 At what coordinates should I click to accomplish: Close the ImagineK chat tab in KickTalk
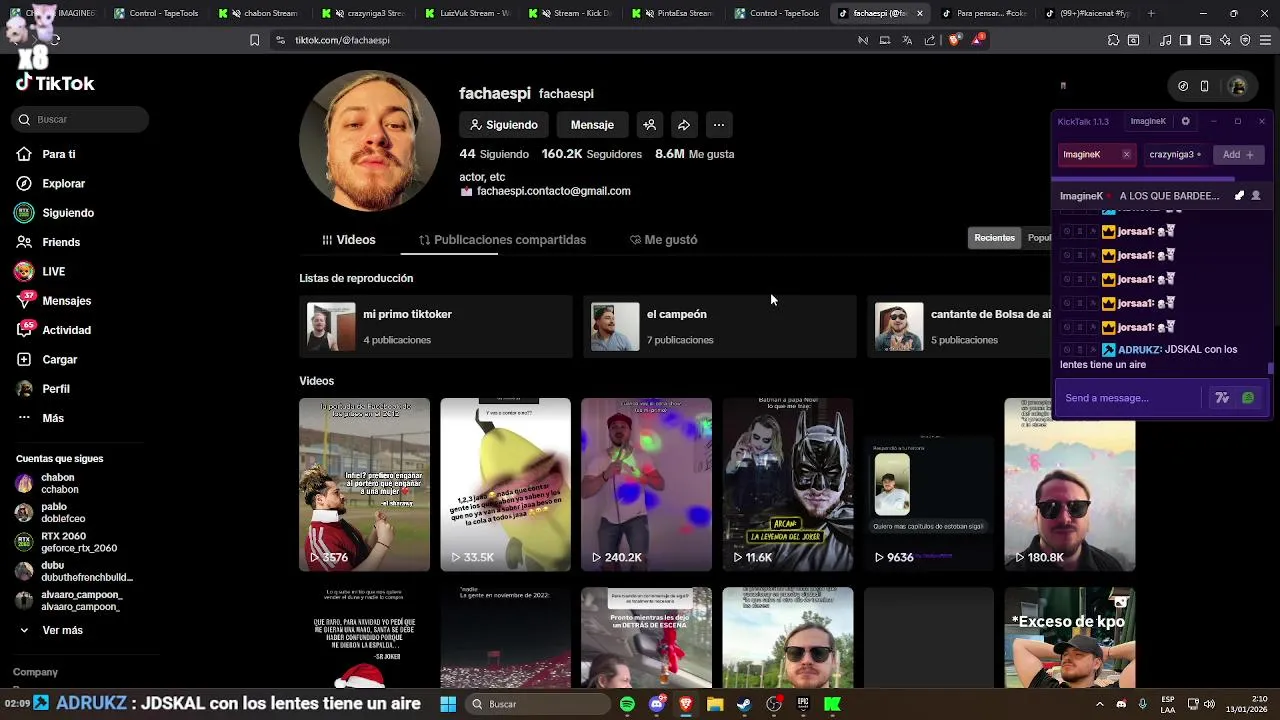[1126, 155]
